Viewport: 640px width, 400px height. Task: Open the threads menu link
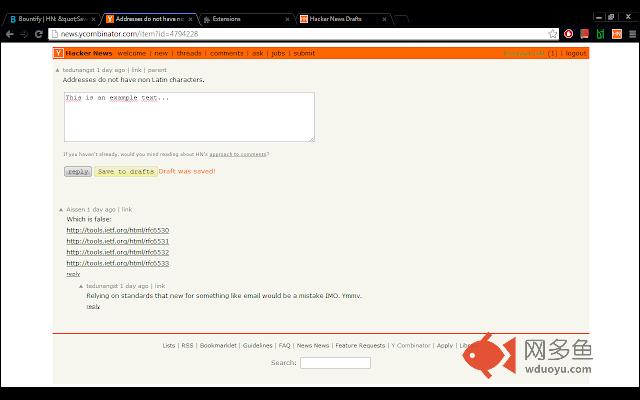[x=189, y=53]
